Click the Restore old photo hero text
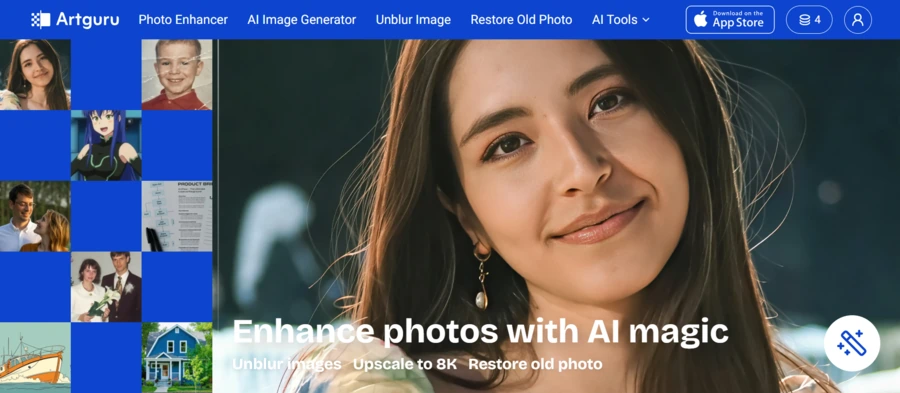Screen dimensions: 900x393 click(536, 364)
